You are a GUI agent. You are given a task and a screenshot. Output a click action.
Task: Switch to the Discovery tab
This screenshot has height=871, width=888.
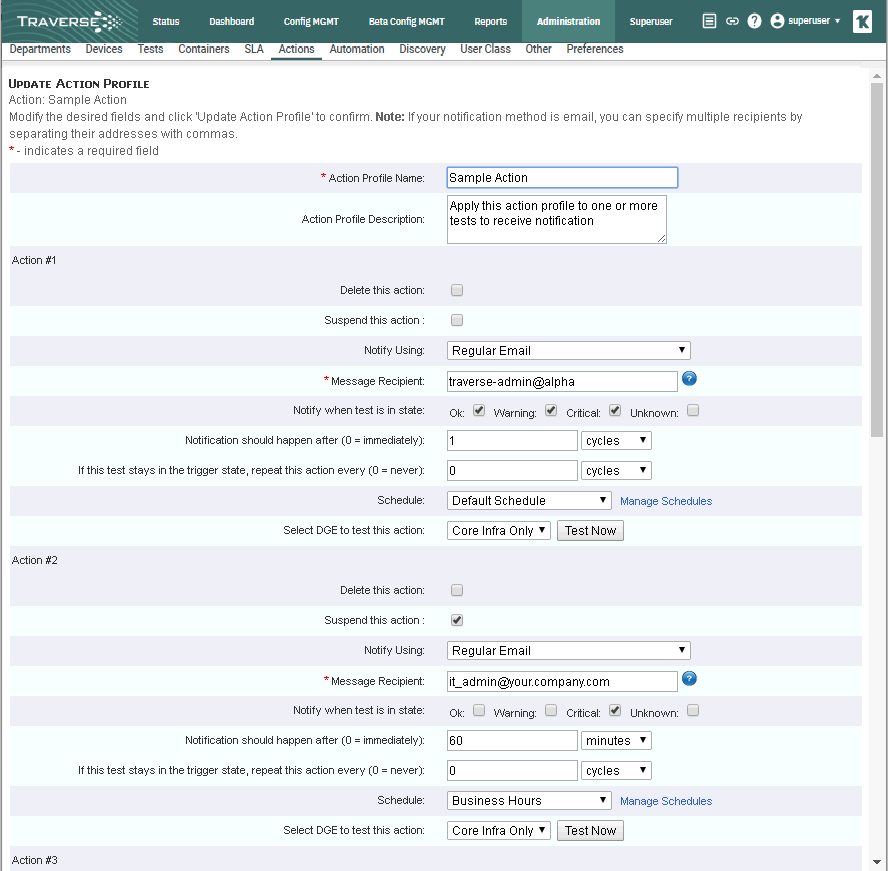pos(422,49)
